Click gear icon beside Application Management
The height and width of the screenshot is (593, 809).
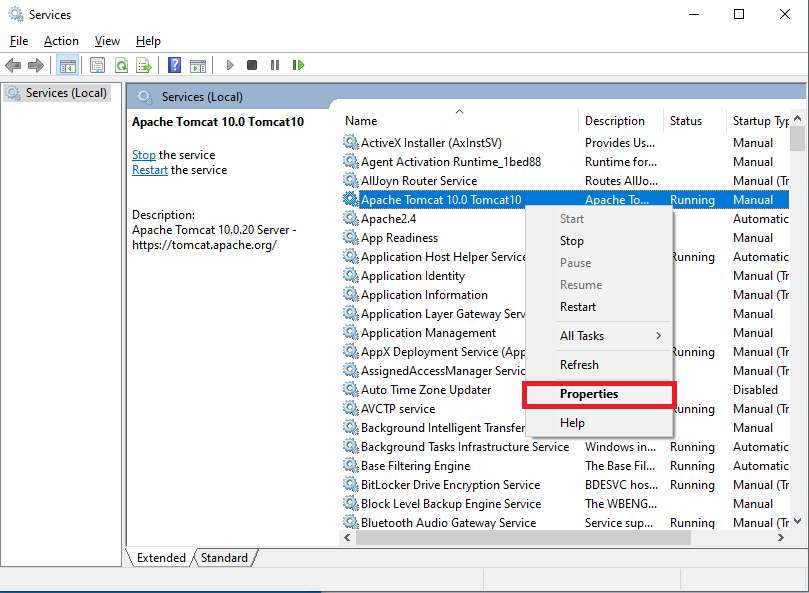tap(351, 332)
